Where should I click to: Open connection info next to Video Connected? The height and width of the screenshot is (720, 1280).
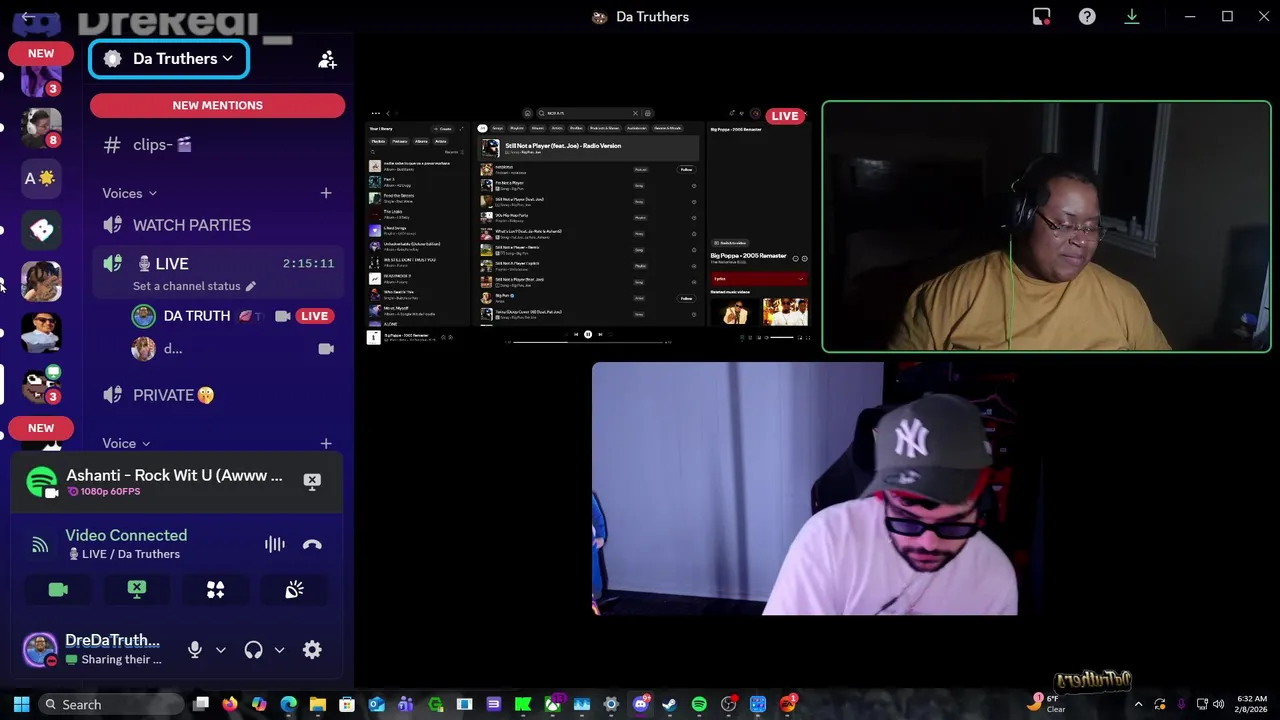[40, 545]
